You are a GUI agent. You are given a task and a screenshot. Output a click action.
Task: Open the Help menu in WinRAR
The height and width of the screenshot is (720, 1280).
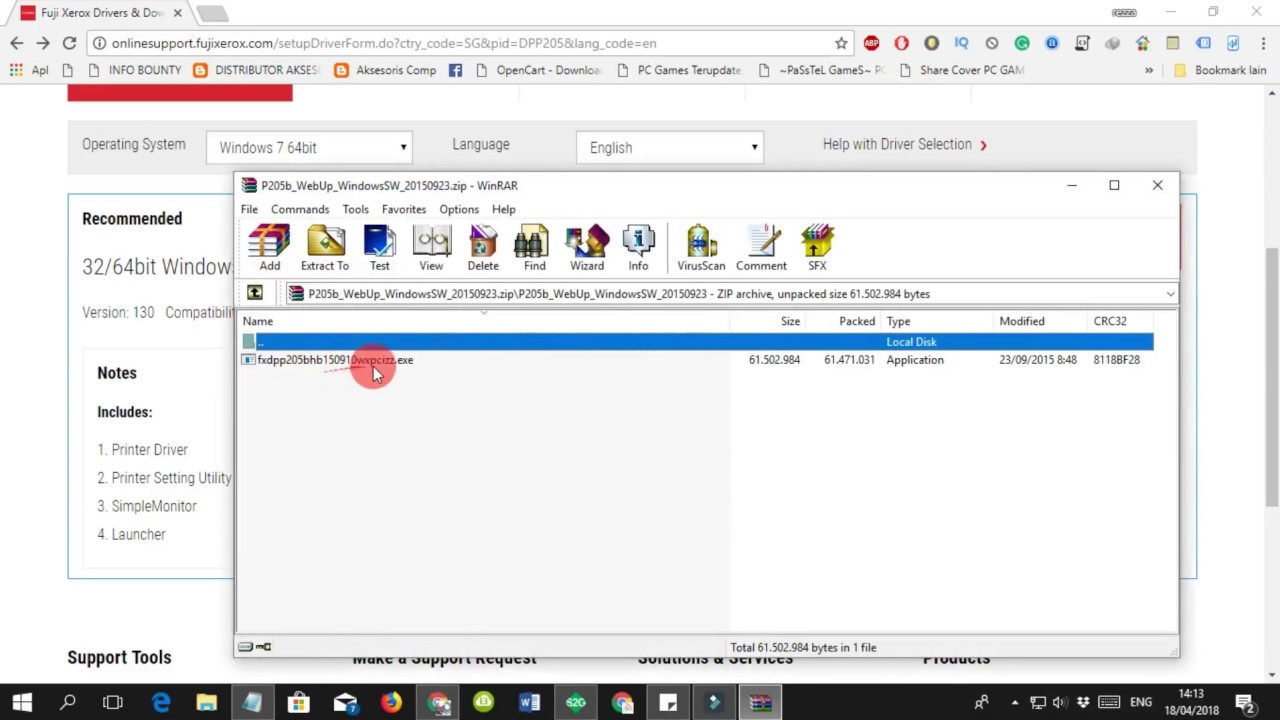503,209
